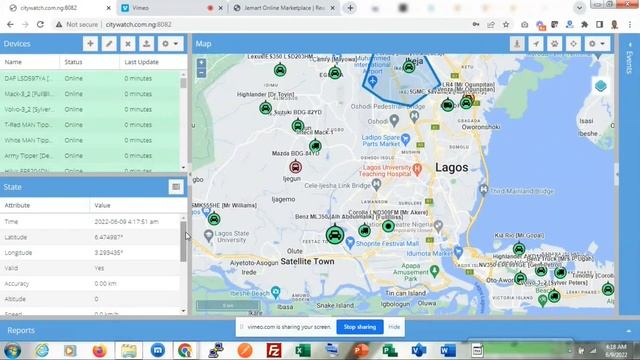Click the down arrow of the State scrollbar
Viewport: 640px width, 360px height.
[183, 311]
